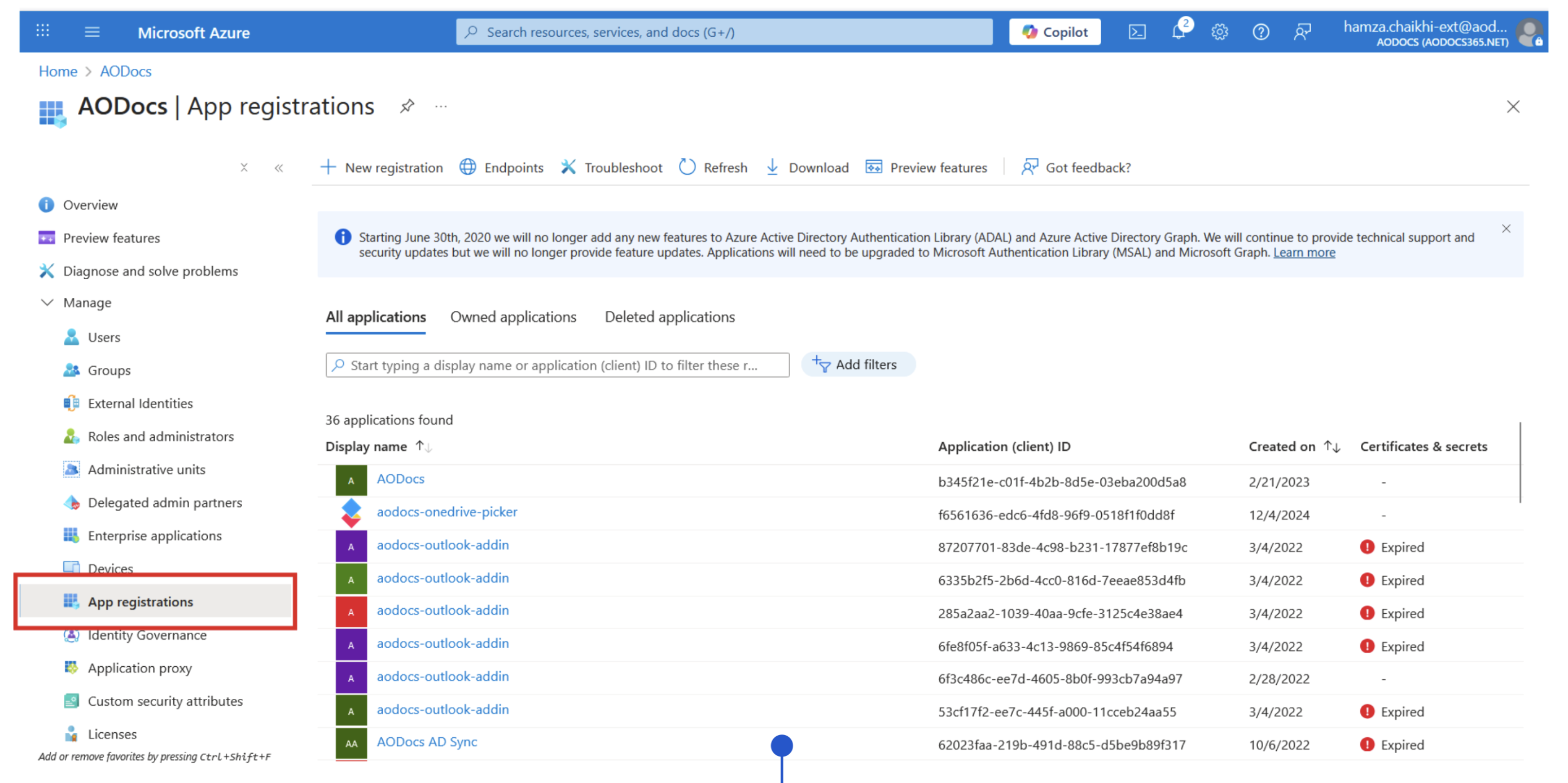Sort by Created on column
This screenshot has height=783, width=1568.
1294,447
